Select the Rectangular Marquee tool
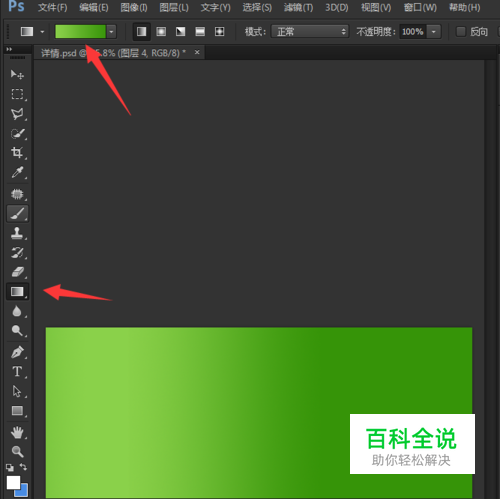Viewport: 500px width, 499px height. click(17, 94)
